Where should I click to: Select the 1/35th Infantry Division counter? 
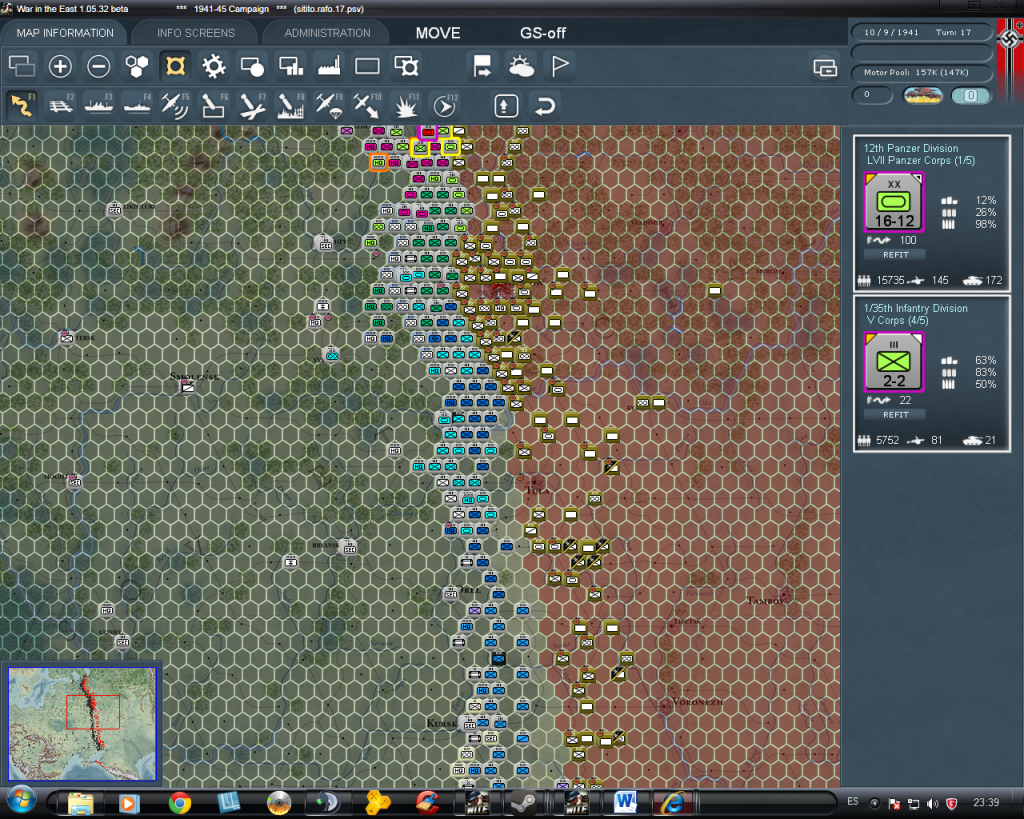click(x=893, y=362)
